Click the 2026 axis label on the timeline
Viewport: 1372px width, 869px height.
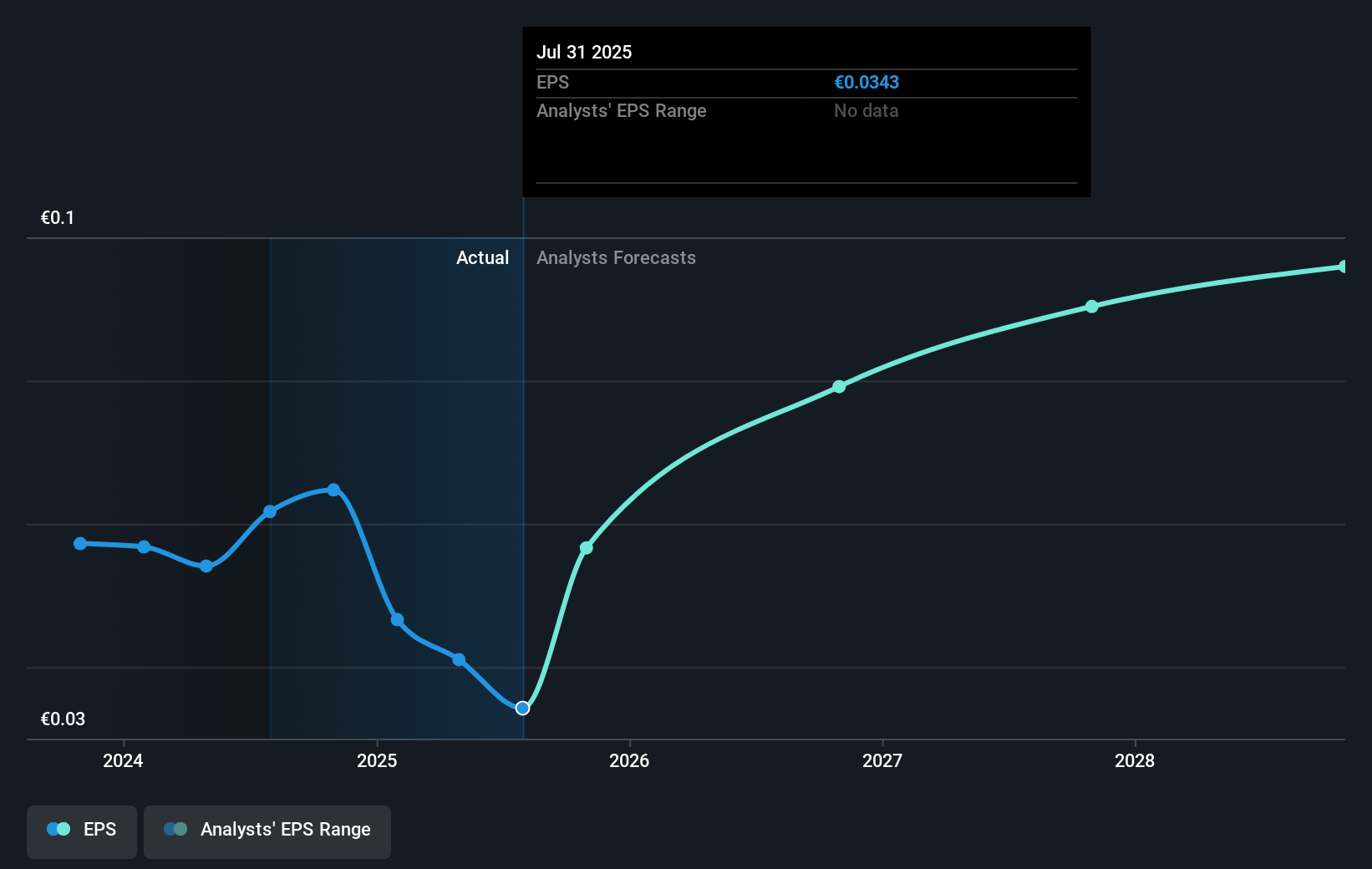click(630, 761)
